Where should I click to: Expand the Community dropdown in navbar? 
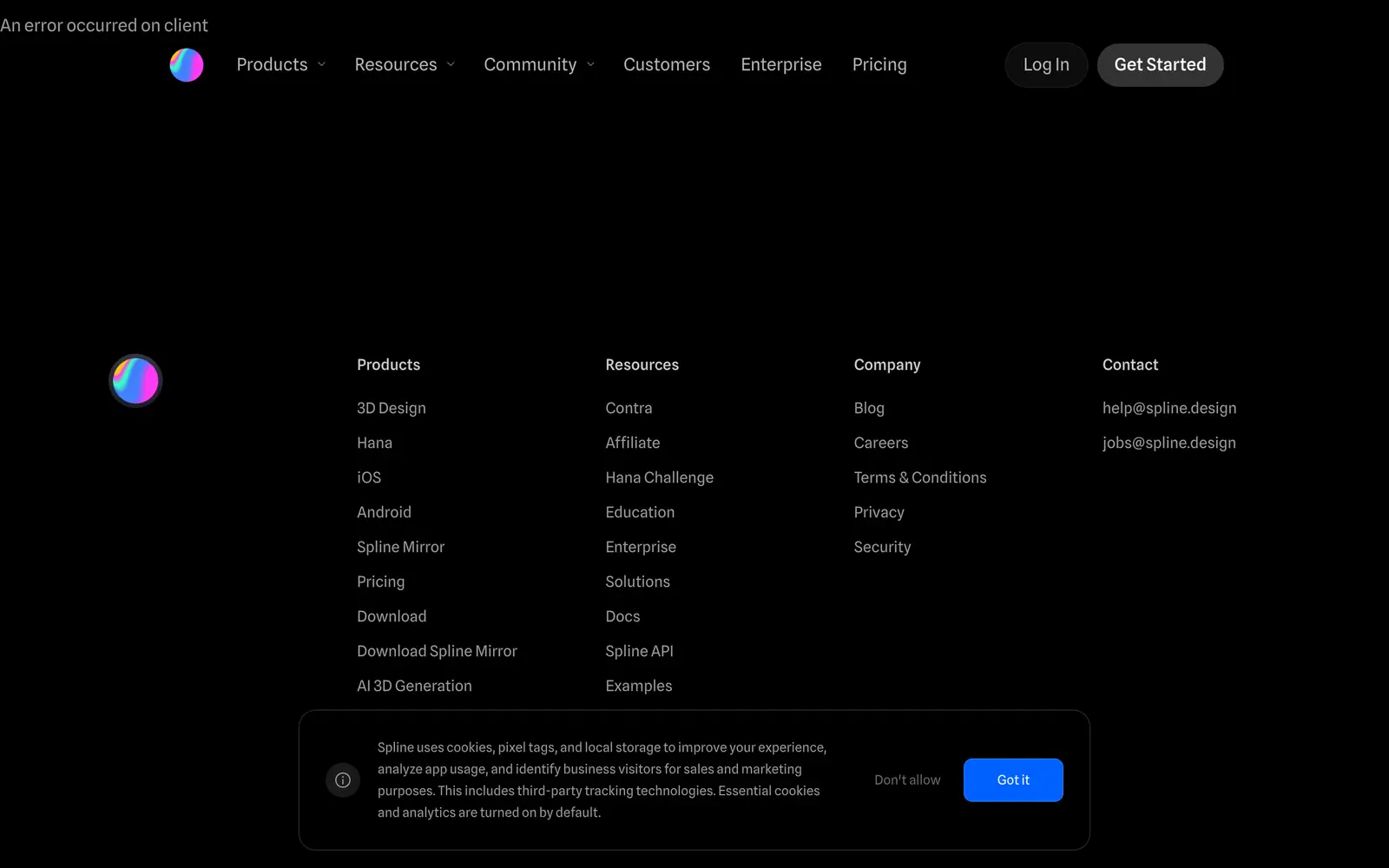tap(539, 65)
